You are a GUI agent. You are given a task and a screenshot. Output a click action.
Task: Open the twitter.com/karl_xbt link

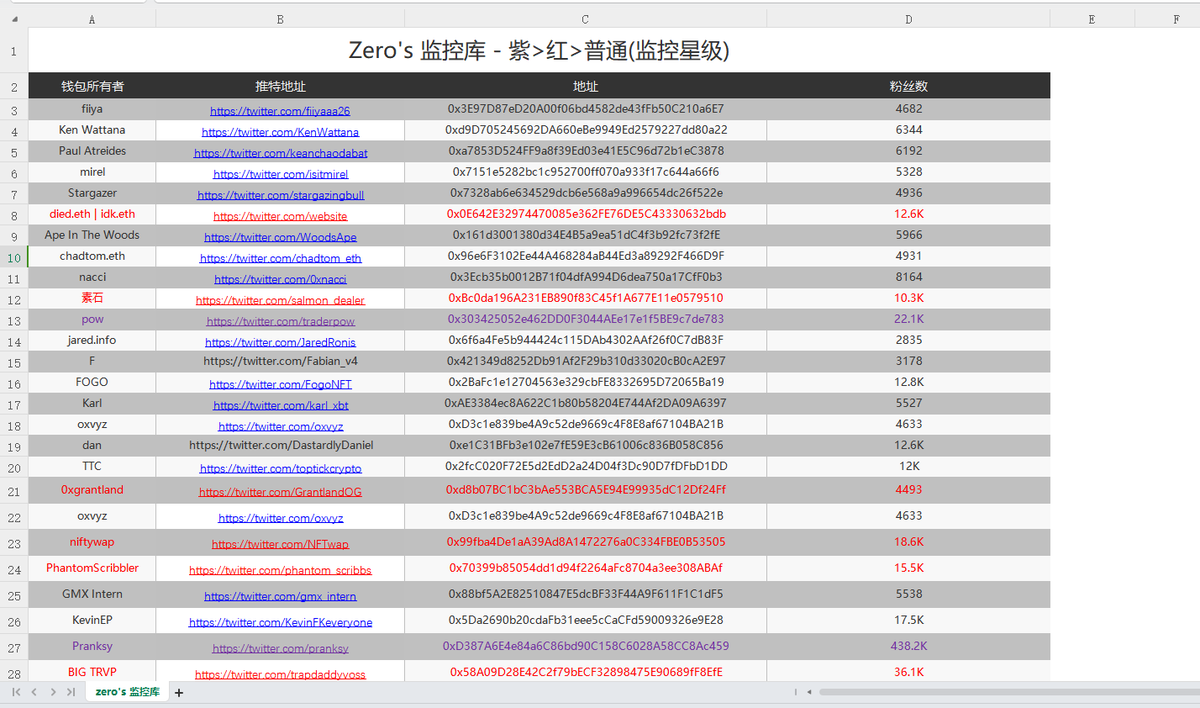click(x=280, y=405)
